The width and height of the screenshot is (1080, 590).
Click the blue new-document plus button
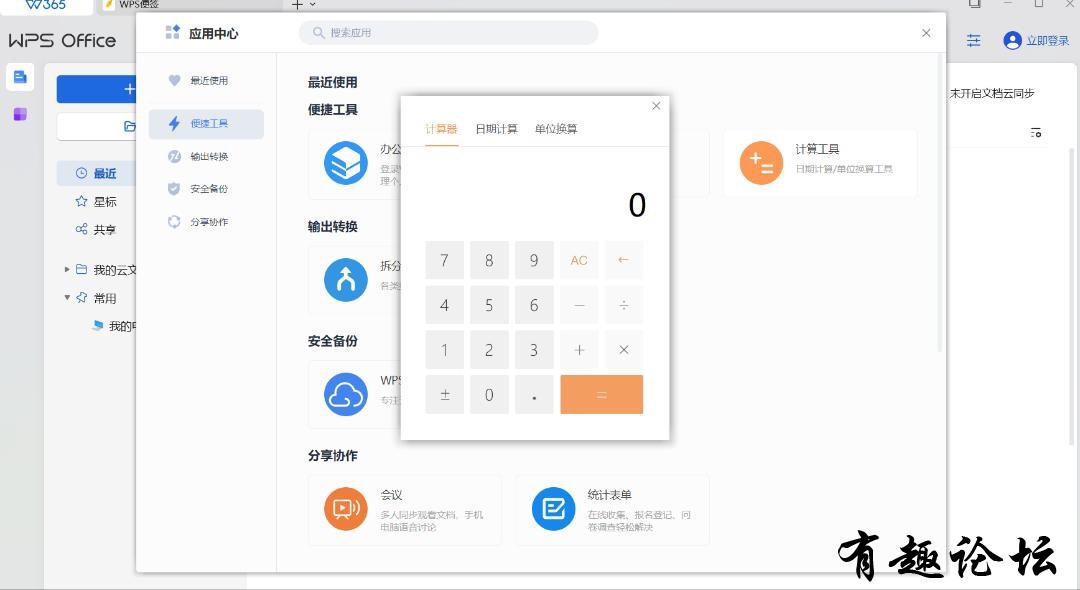[96, 89]
